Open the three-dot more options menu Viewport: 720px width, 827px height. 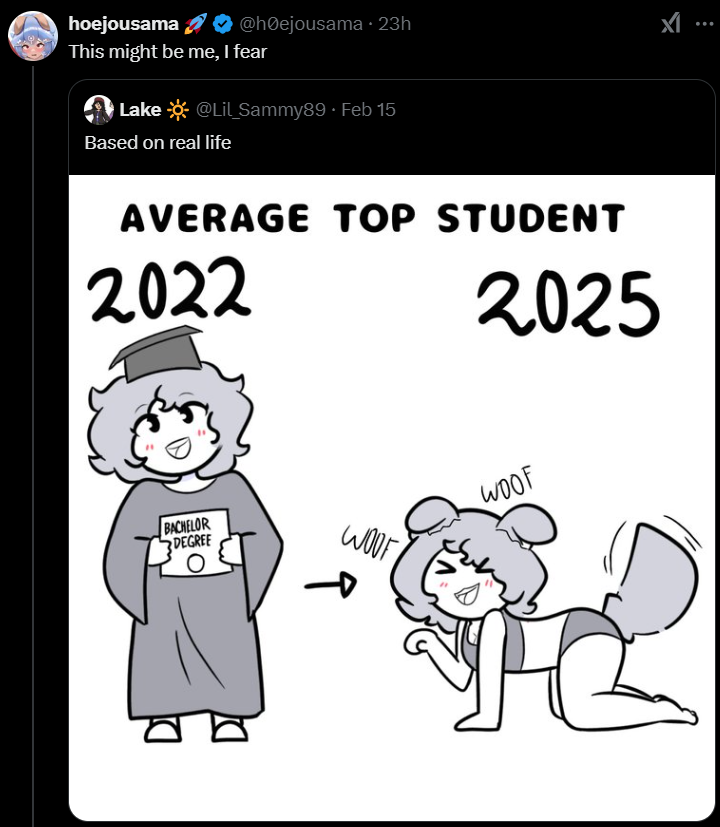point(704,24)
